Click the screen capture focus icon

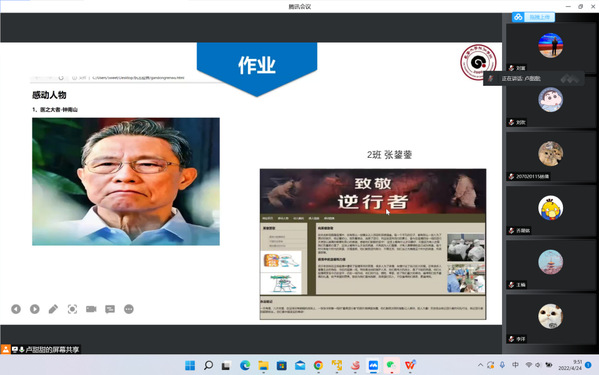[72, 309]
